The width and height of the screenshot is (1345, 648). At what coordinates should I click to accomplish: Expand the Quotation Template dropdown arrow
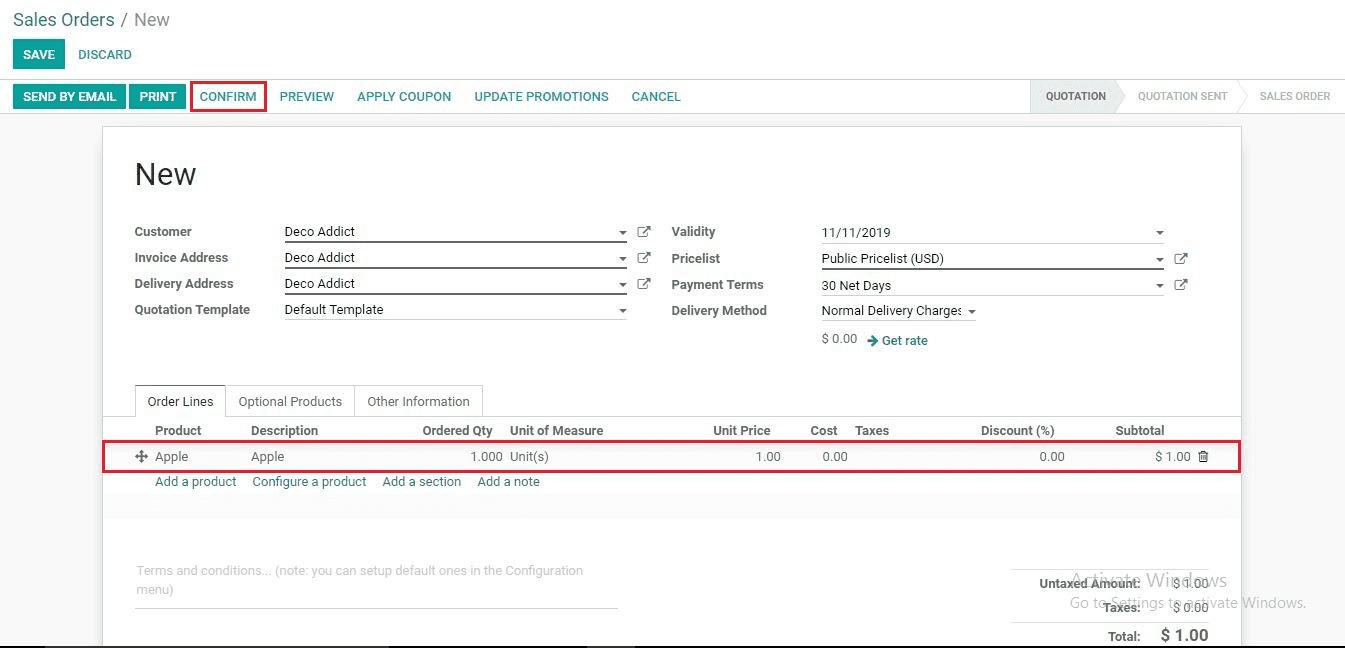[x=622, y=311]
